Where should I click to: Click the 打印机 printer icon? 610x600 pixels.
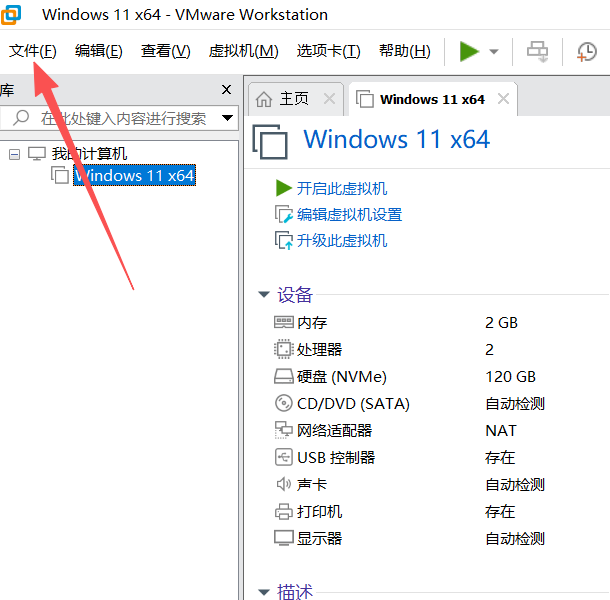284,512
